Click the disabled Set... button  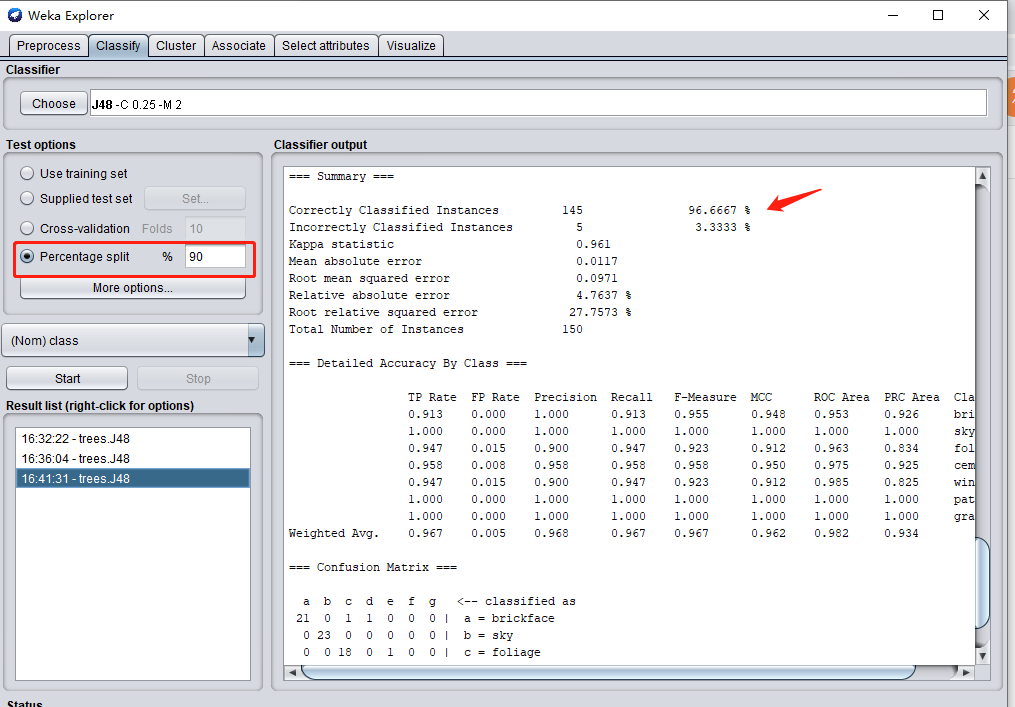(195, 199)
